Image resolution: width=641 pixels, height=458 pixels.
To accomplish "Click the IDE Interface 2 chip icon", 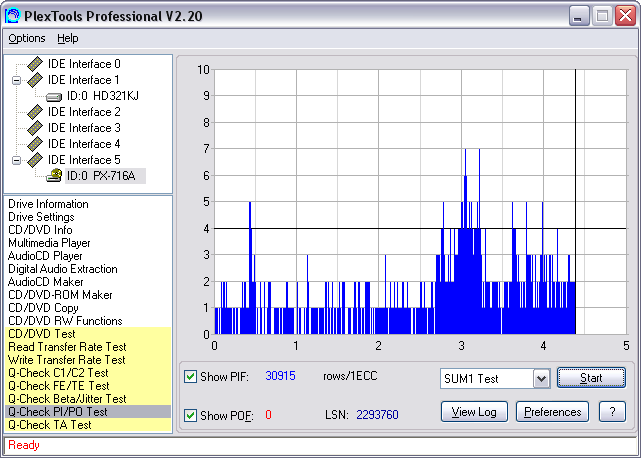I will tap(35, 112).
